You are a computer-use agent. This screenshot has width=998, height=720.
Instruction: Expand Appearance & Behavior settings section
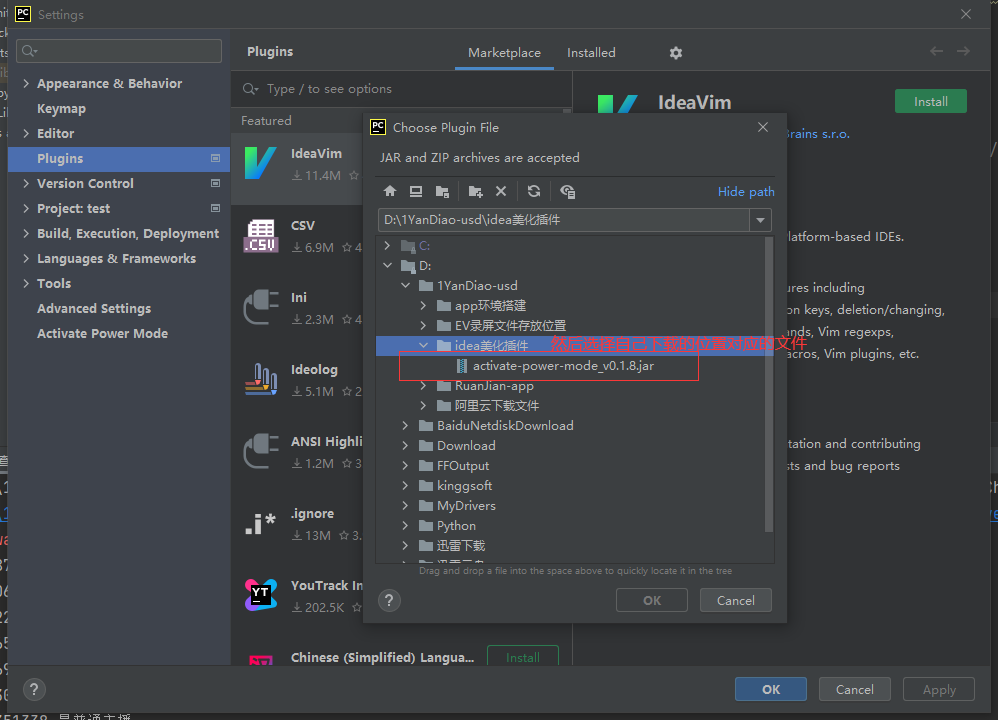tap(26, 83)
